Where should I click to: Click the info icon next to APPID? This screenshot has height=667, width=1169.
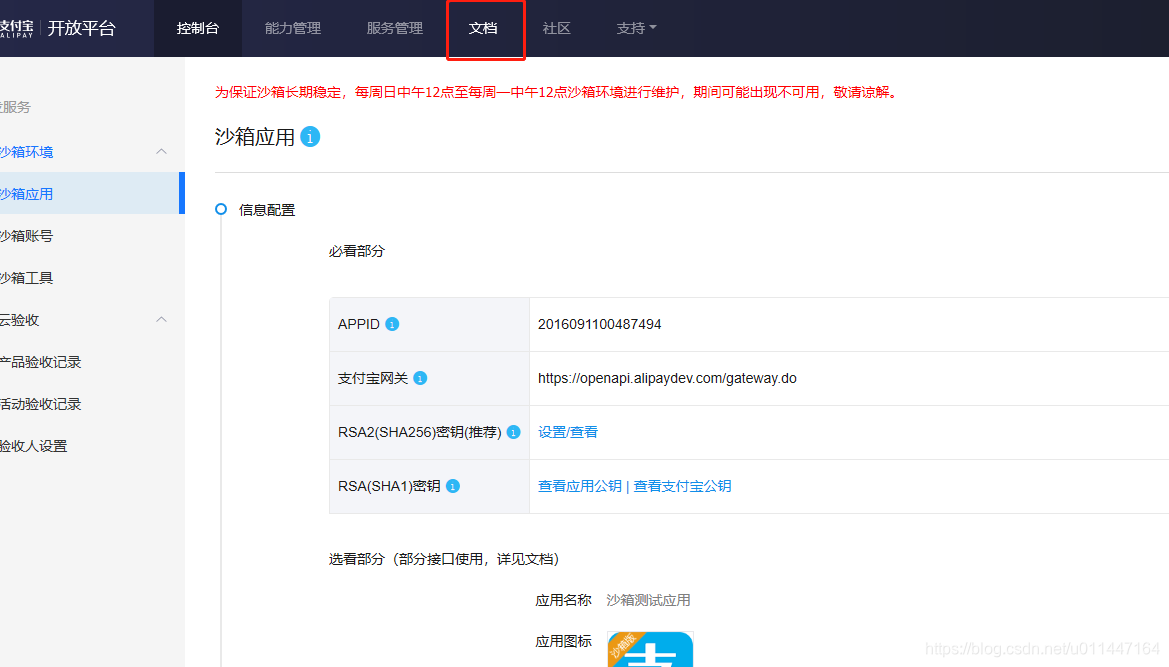(x=392, y=324)
